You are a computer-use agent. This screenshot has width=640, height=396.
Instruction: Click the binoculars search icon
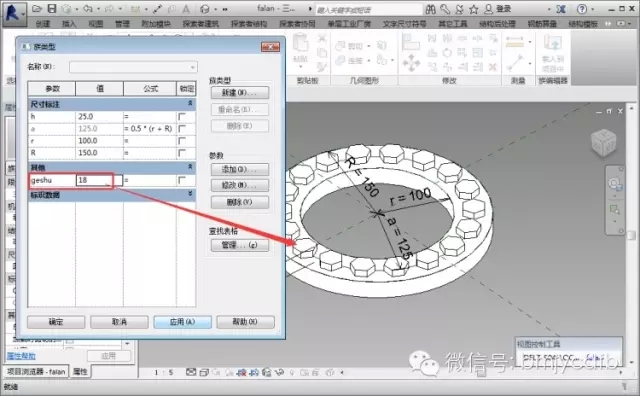pyautogui.click(x=431, y=9)
